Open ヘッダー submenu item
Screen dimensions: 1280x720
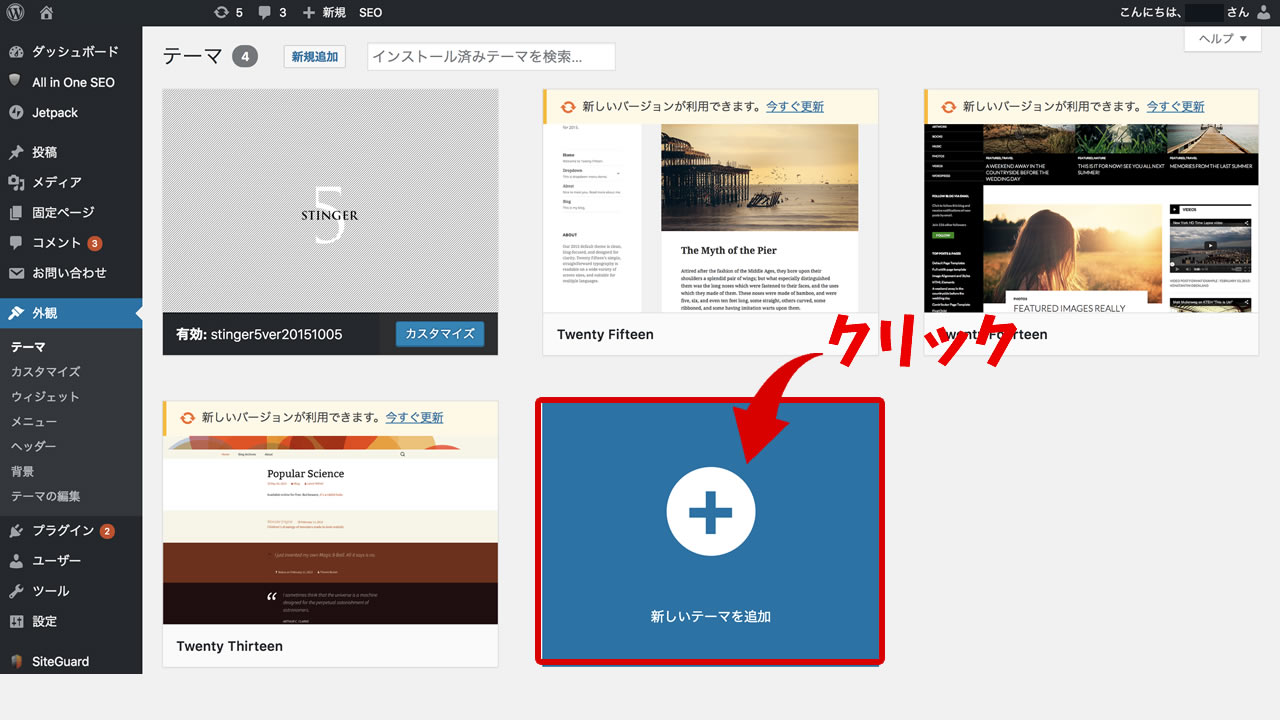click(34, 447)
